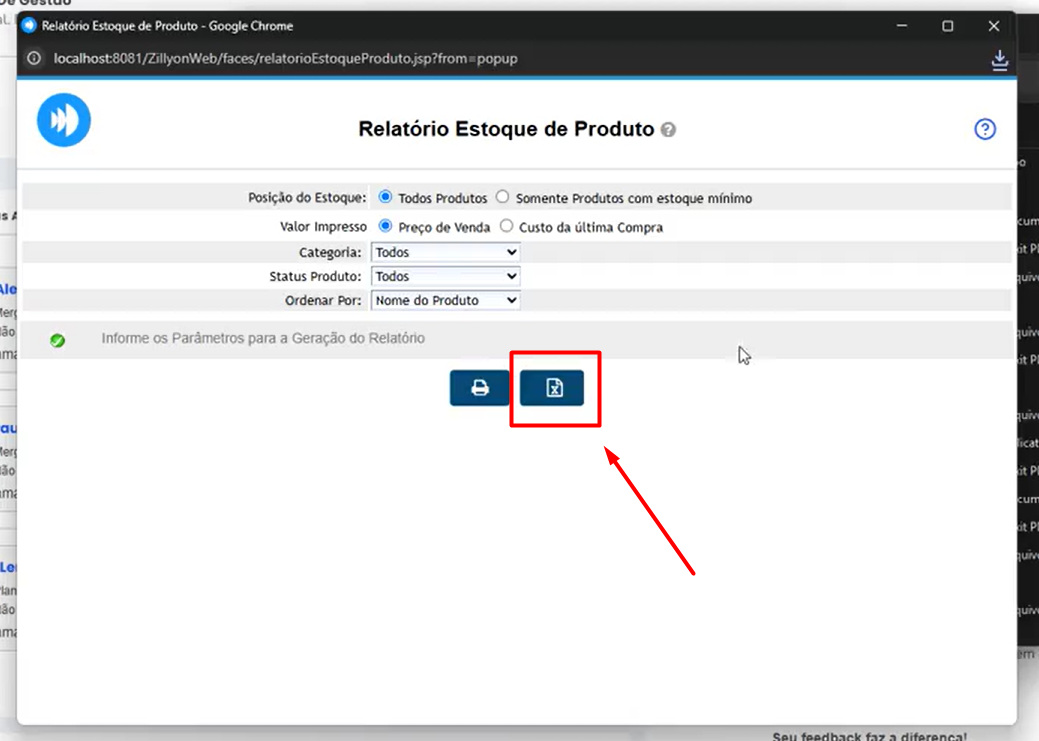Click the blue Zillyon logo

coord(64,120)
